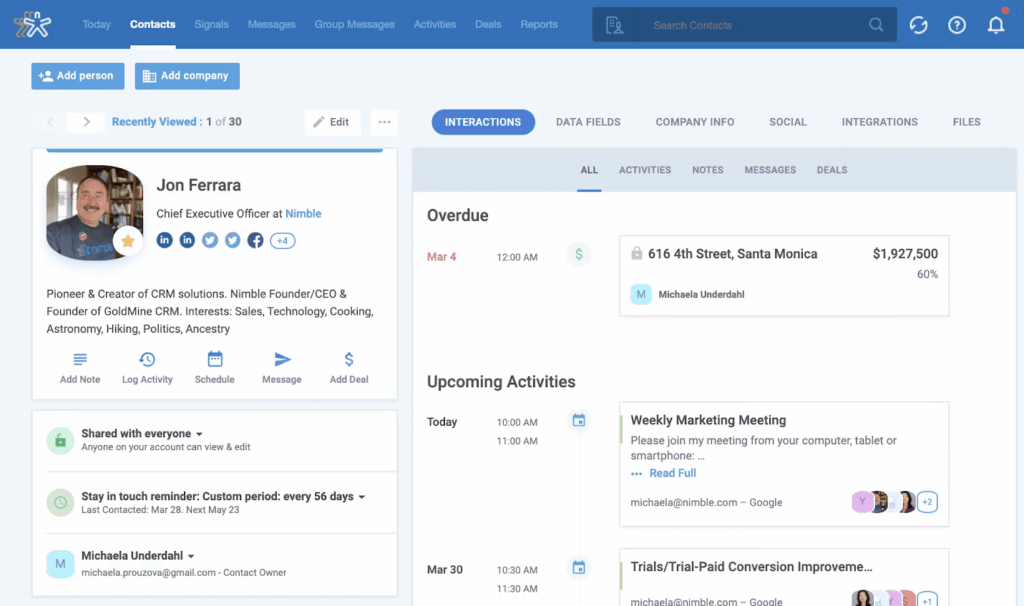The width and height of the screenshot is (1024, 606).
Task: Open the notifications bell
Action: [995, 25]
